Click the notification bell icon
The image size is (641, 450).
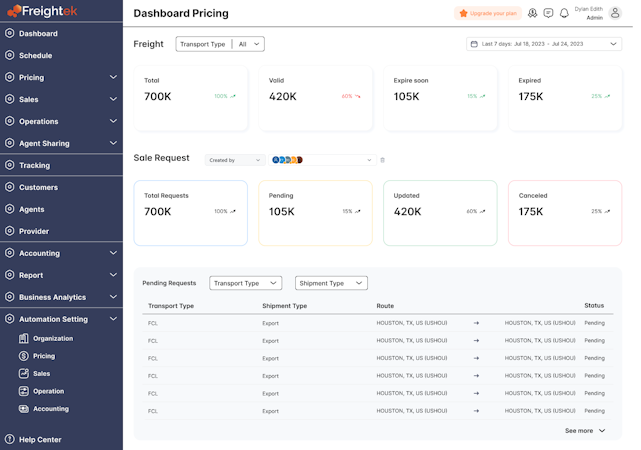(x=564, y=13)
